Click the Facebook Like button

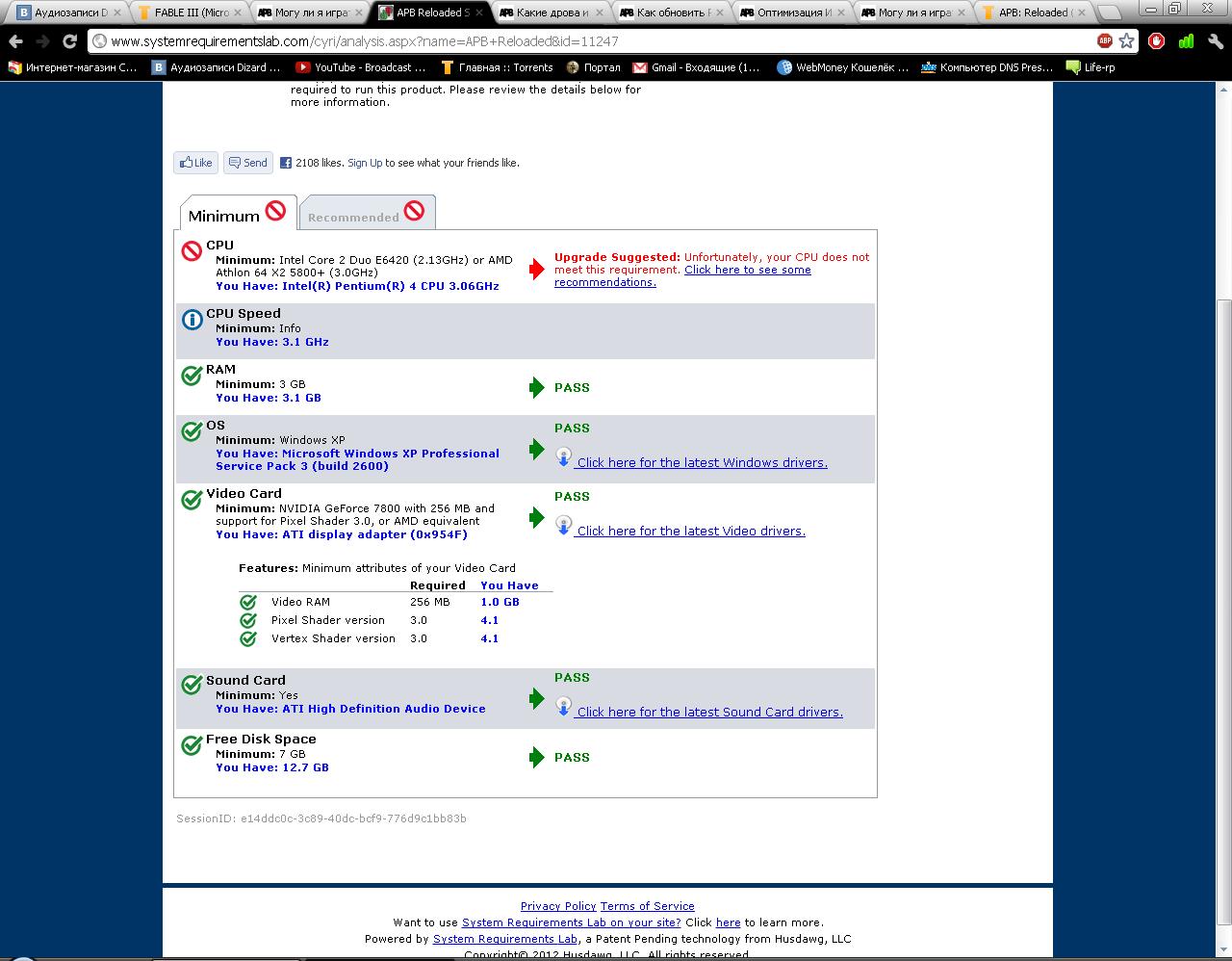tap(196, 163)
